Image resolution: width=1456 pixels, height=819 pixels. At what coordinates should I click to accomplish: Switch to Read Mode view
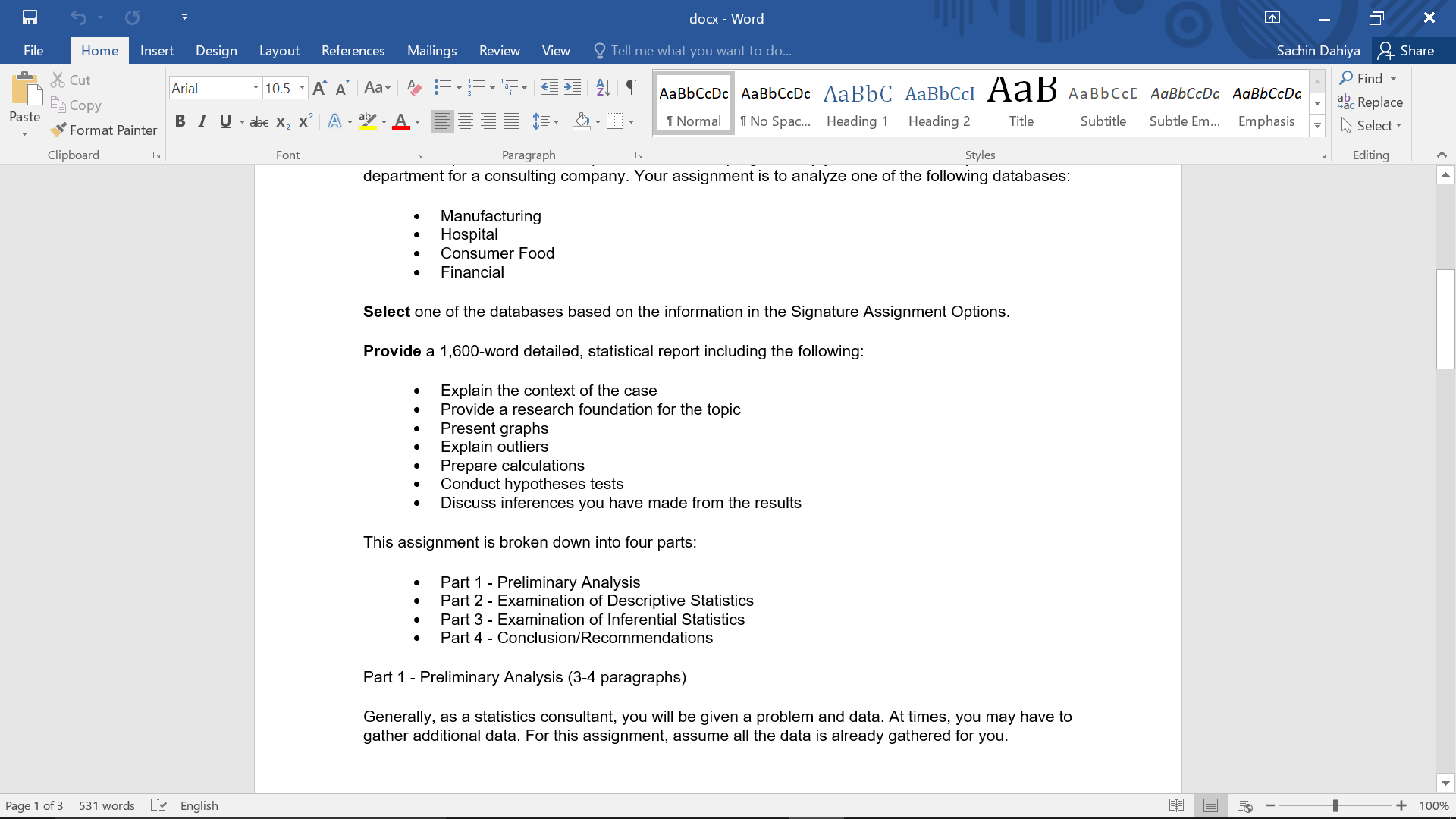pos(1176,805)
